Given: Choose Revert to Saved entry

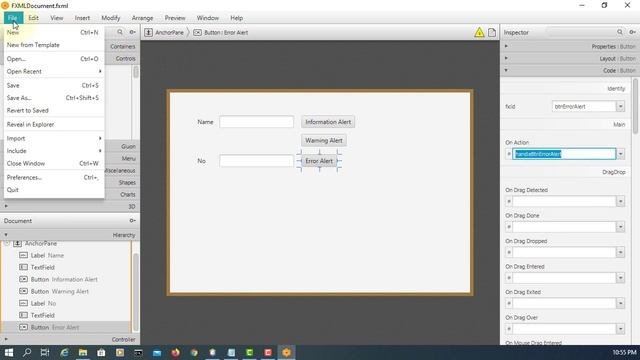Looking at the screenshot, I should [54, 110].
